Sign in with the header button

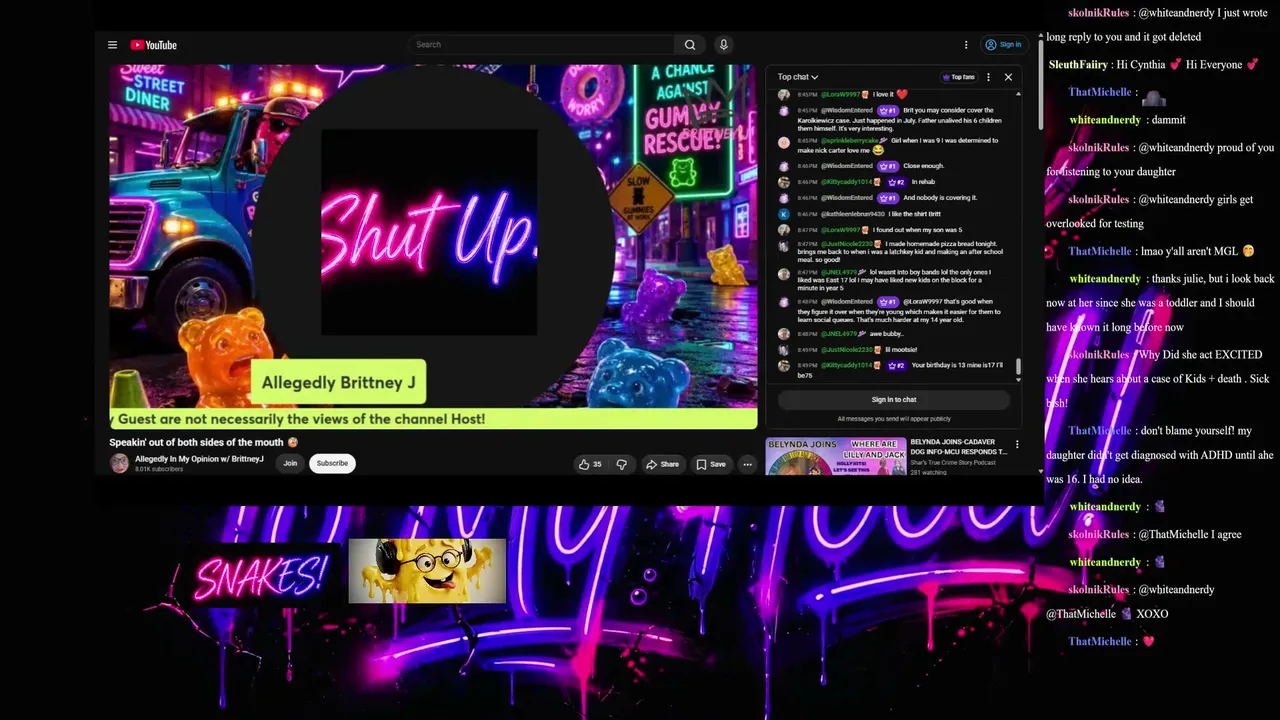click(x=1003, y=45)
